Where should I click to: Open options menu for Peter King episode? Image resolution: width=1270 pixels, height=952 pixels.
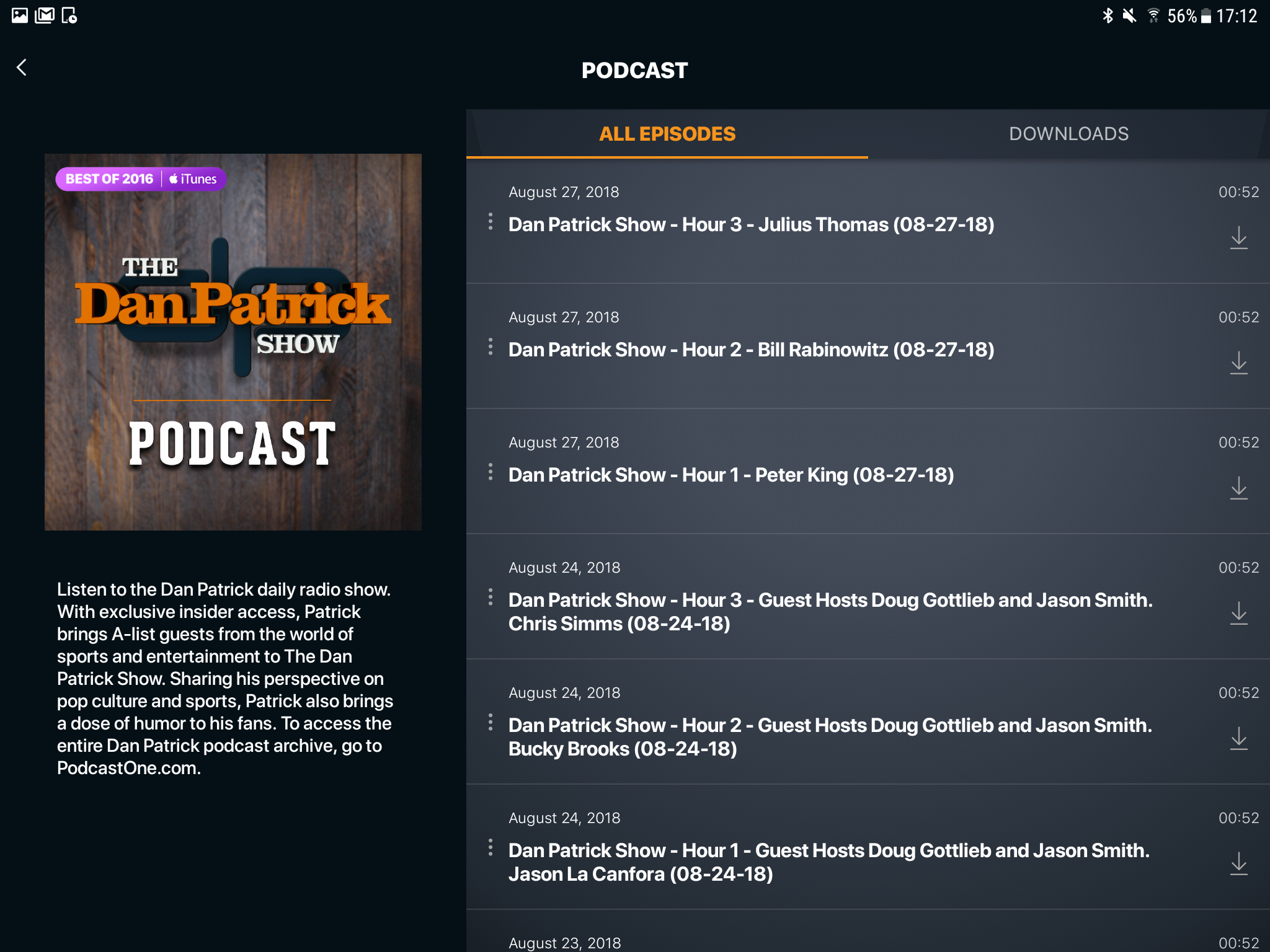pyautogui.click(x=491, y=472)
